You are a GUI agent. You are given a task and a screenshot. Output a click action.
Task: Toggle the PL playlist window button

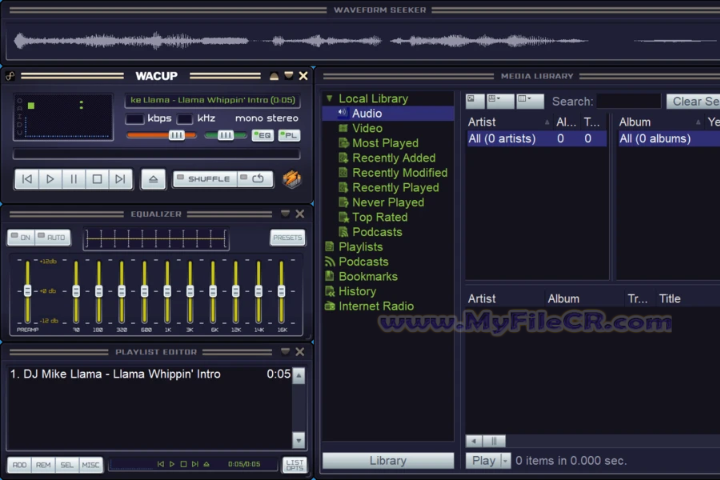pyautogui.click(x=289, y=136)
